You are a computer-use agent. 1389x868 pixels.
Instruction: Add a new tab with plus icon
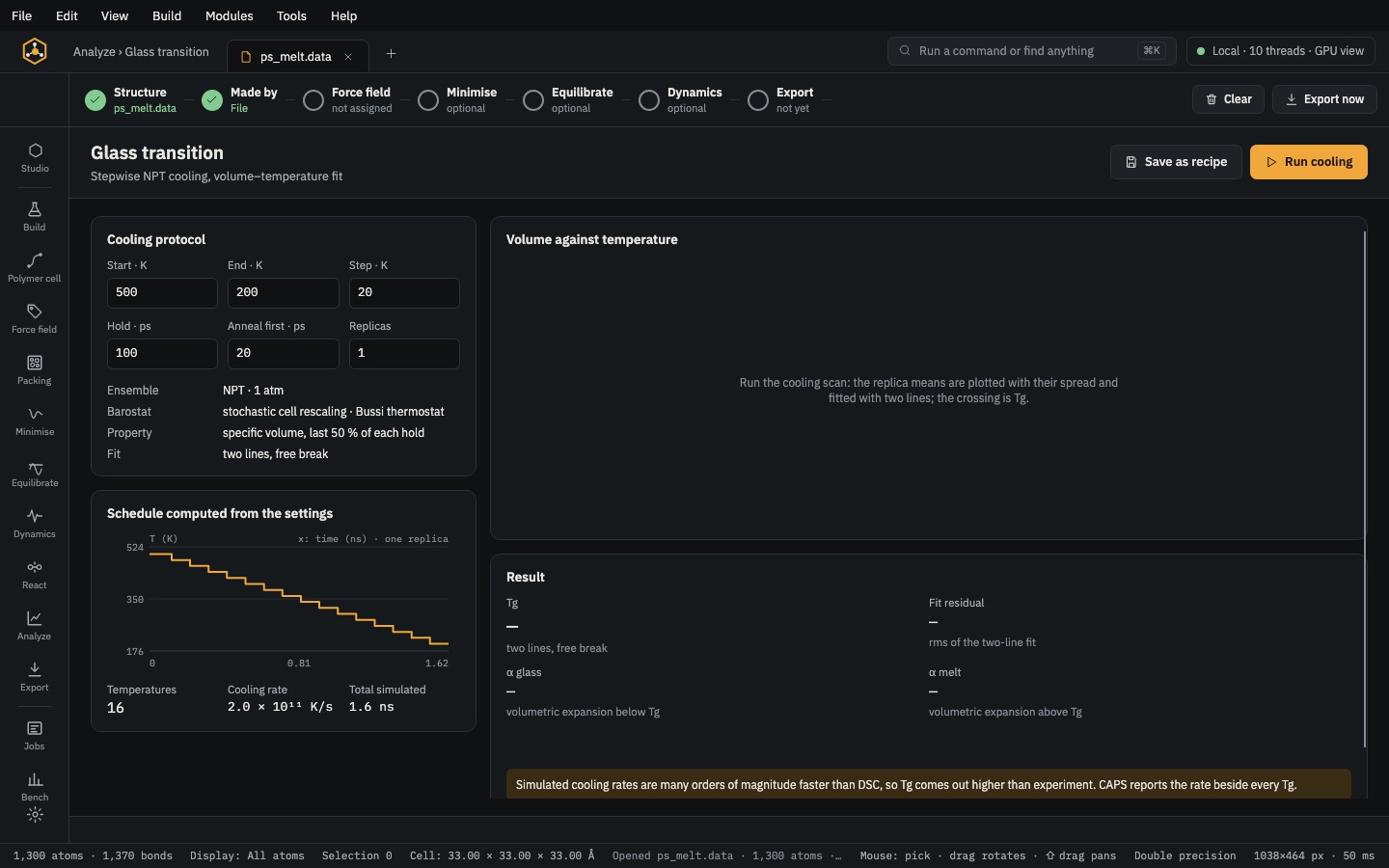pyautogui.click(x=391, y=54)
